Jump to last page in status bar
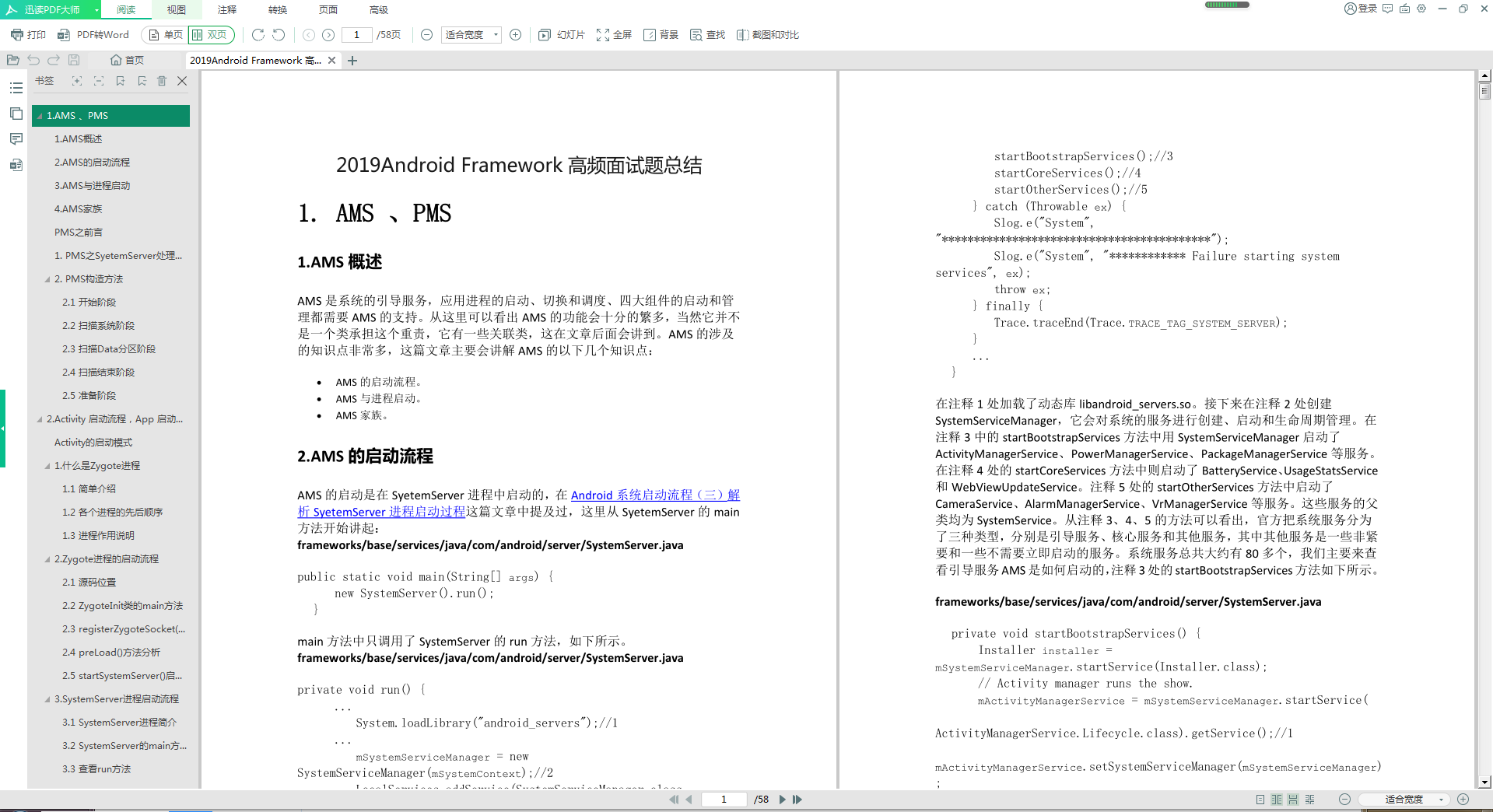 797,800
